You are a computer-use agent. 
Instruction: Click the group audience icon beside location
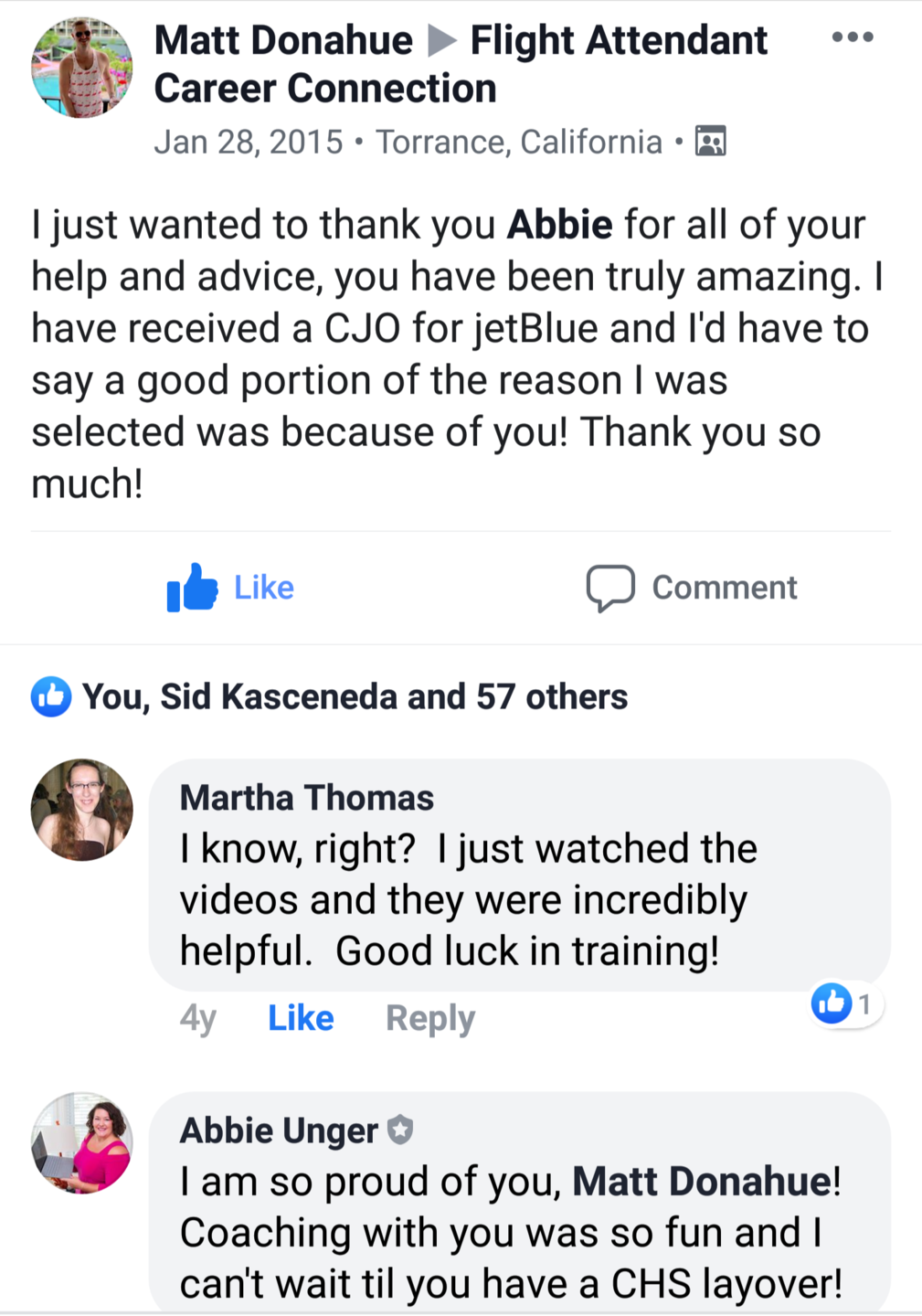coord(710,142)
